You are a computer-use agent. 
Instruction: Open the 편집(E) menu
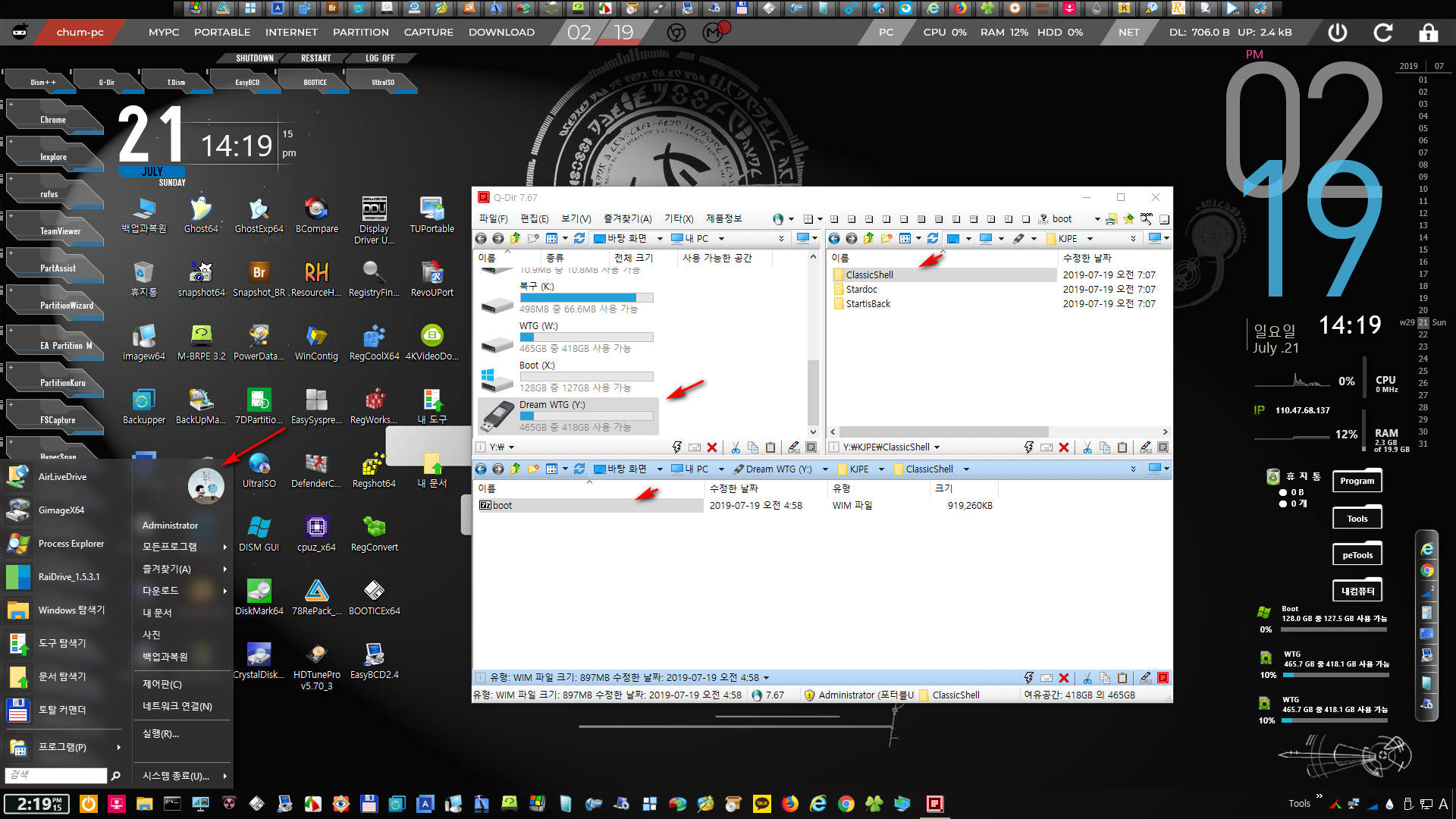coord(534,218)
